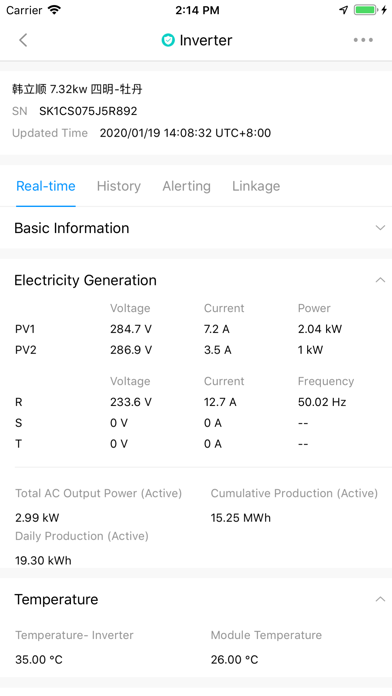The image size is (392, 696).
Task: Tap the location arrow status icon
Action: click(x=344, y=10)
